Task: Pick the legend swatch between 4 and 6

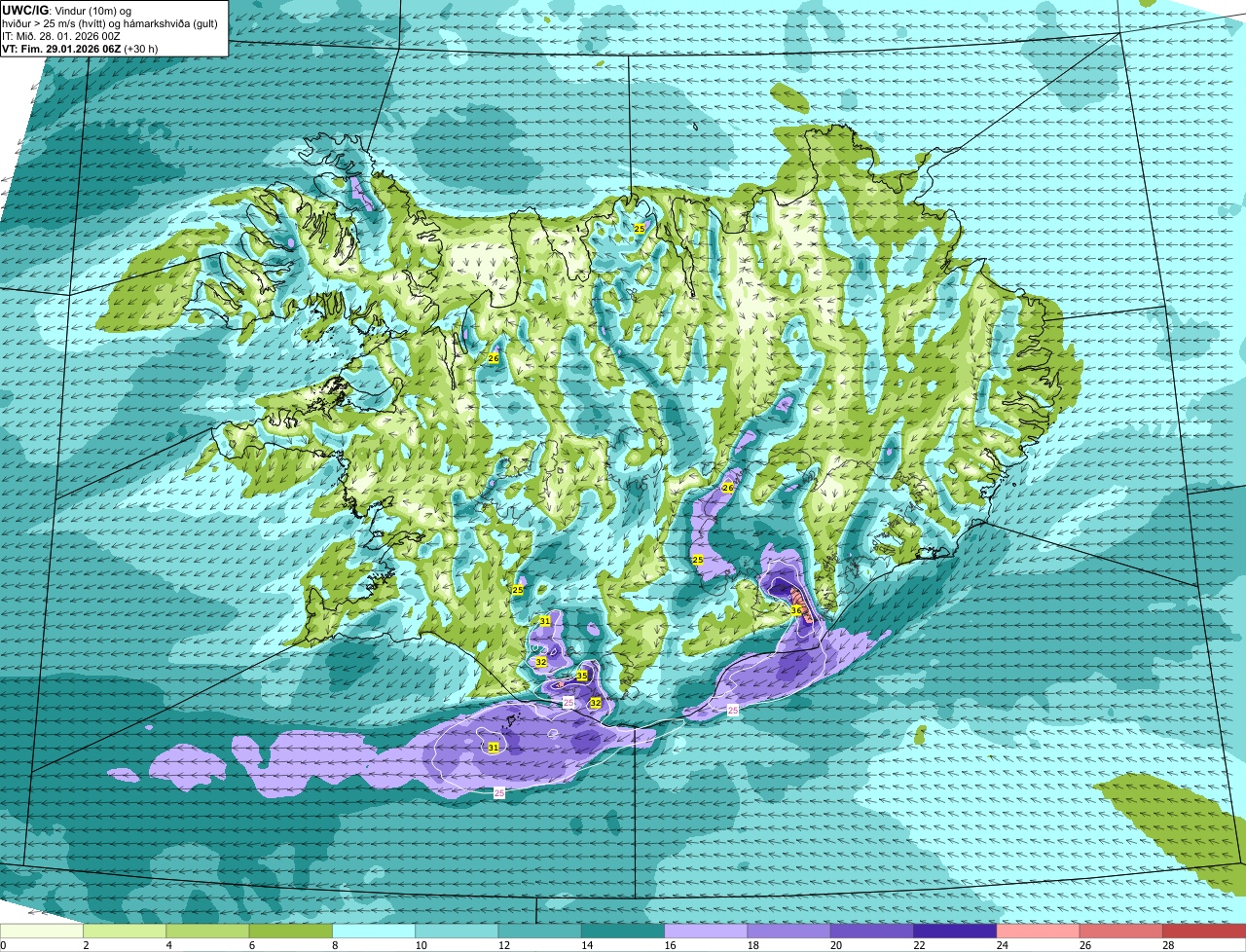Action: click(x=207, y=931)
